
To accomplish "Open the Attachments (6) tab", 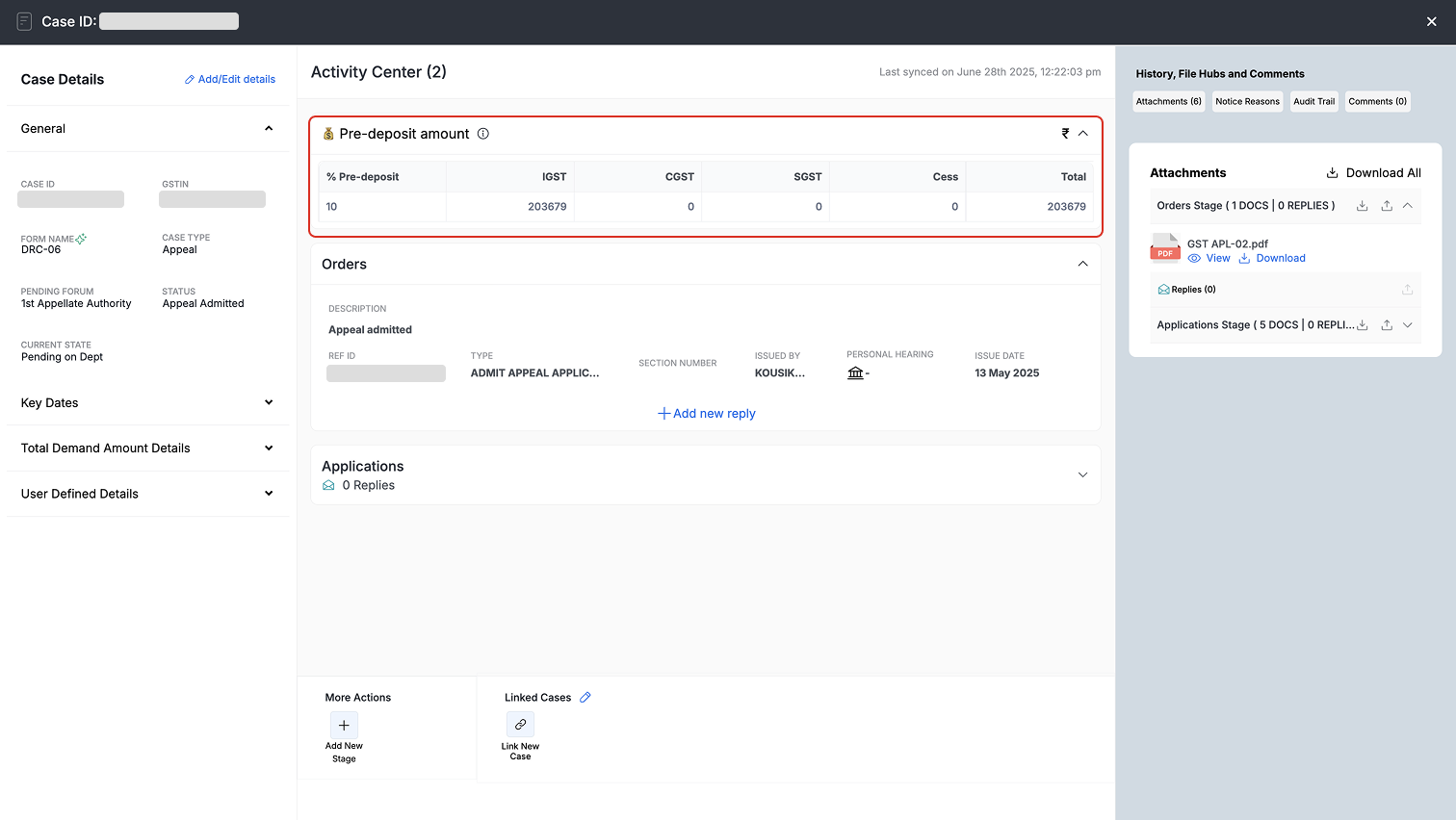I will [1169, 101].
